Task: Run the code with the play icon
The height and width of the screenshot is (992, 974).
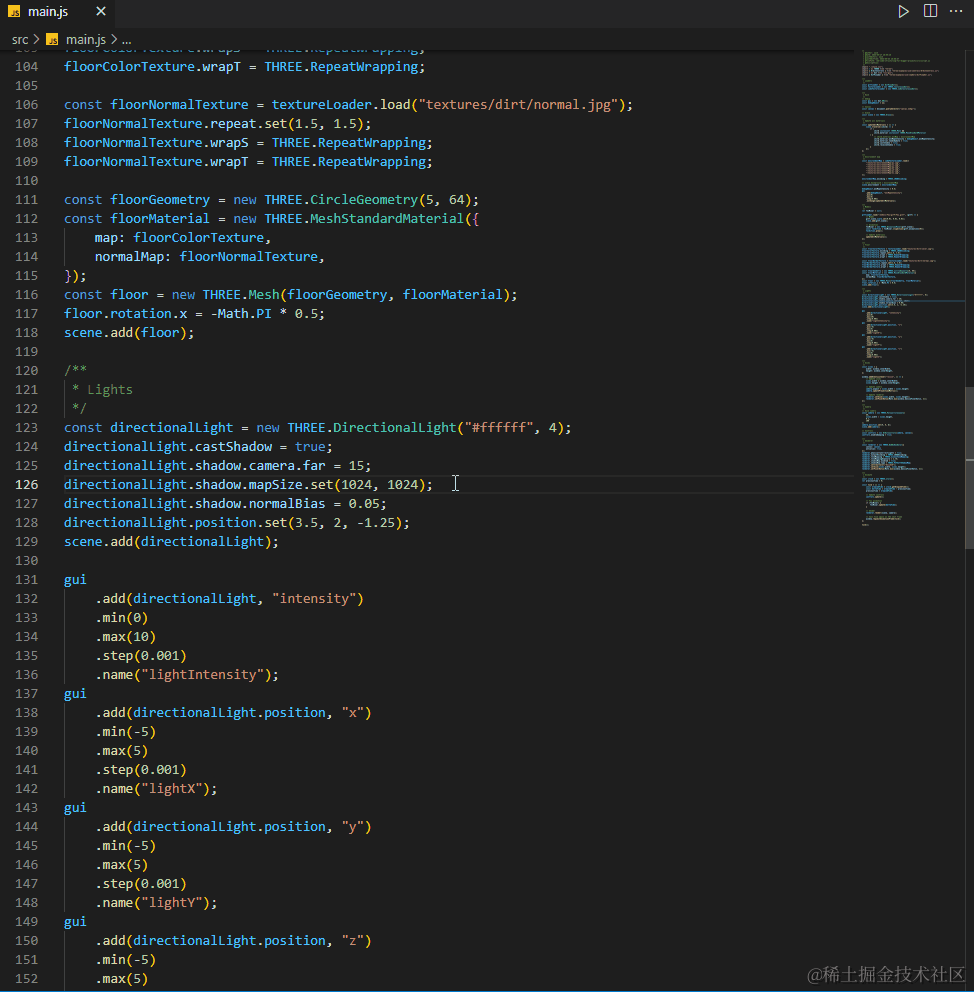Action: (903, 11)
